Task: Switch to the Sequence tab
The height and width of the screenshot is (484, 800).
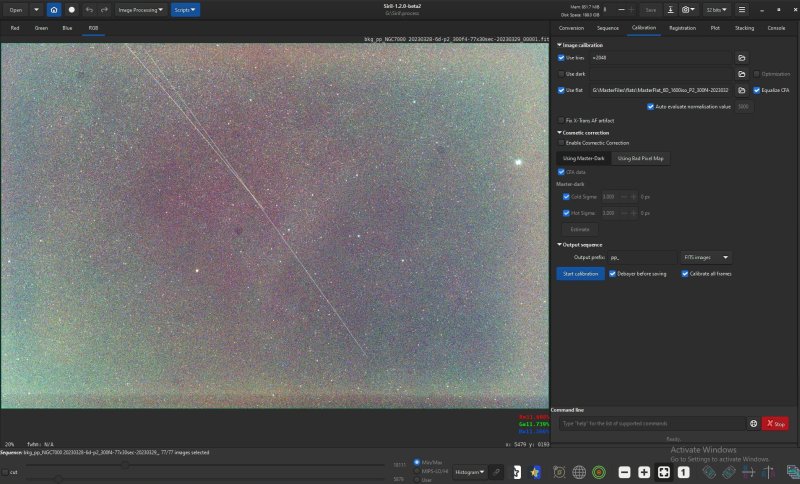Action: pos(608,28)
